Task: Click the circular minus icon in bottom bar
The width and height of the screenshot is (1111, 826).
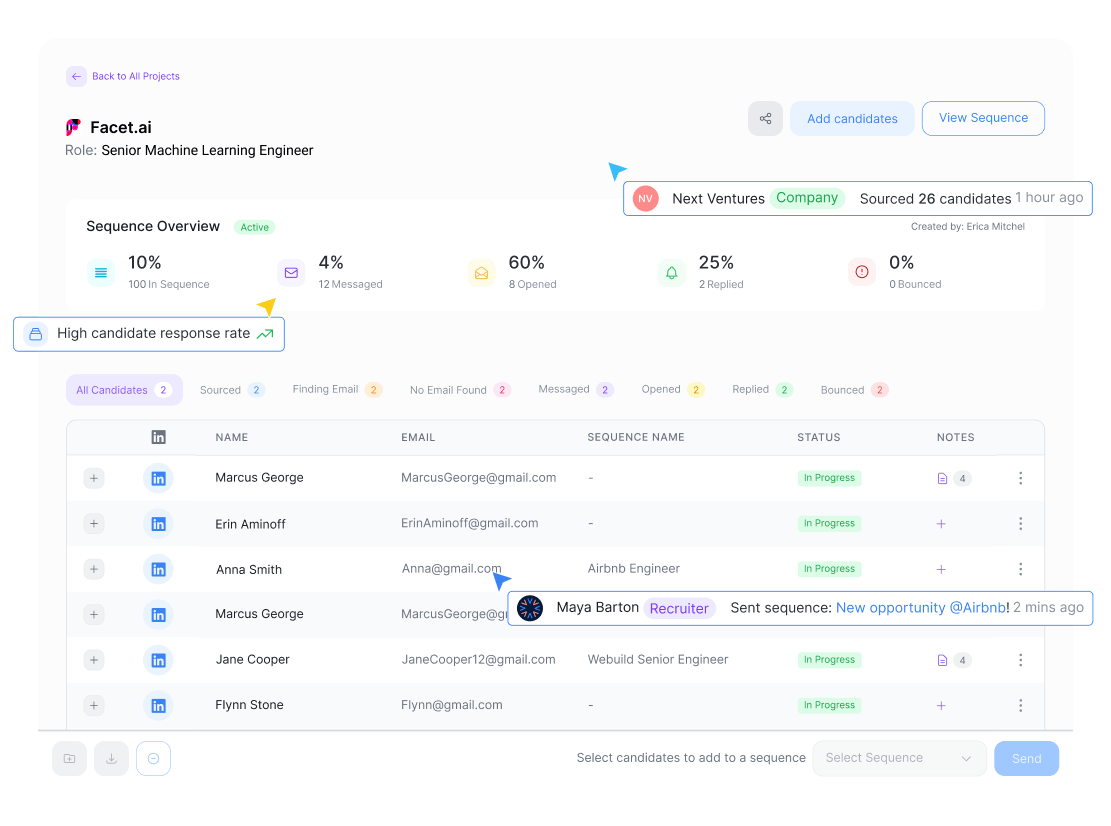Action: [154, 759]
